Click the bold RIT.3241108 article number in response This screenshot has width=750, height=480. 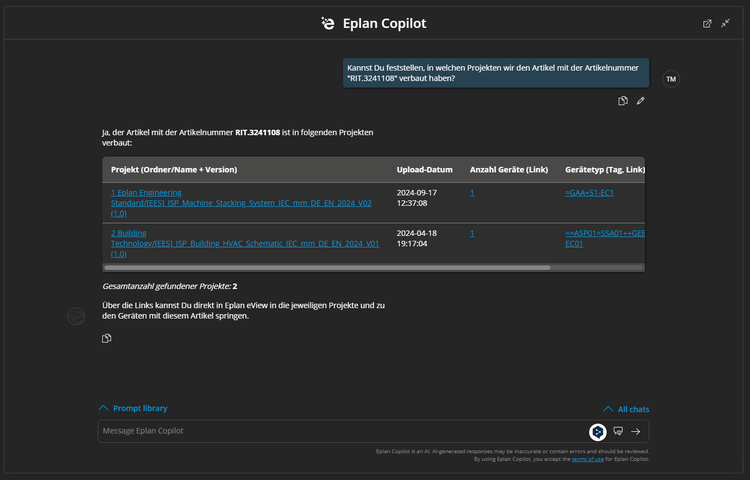[x=257, y=132]
